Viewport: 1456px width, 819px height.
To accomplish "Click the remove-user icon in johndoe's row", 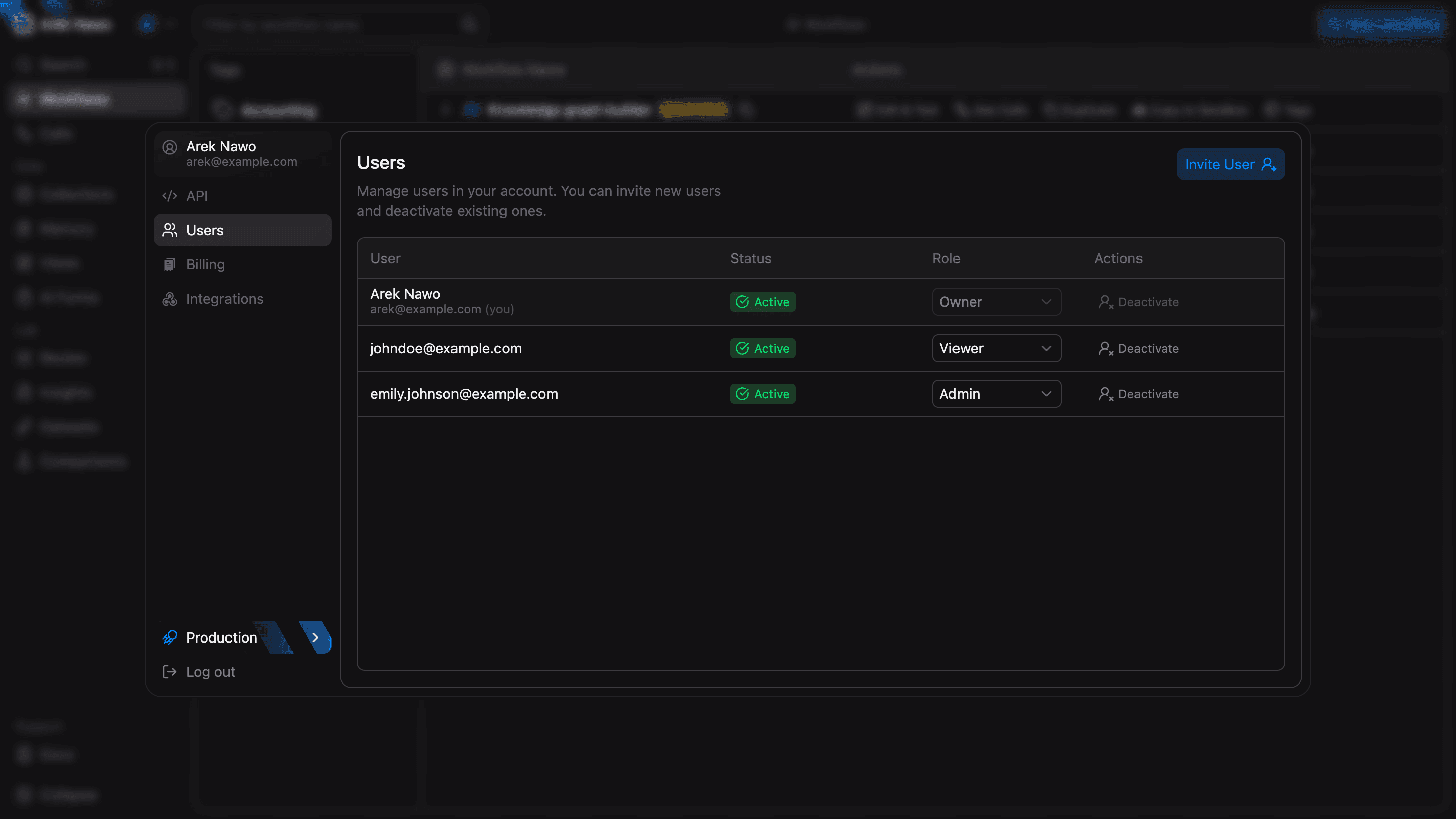I will 1106,348.
